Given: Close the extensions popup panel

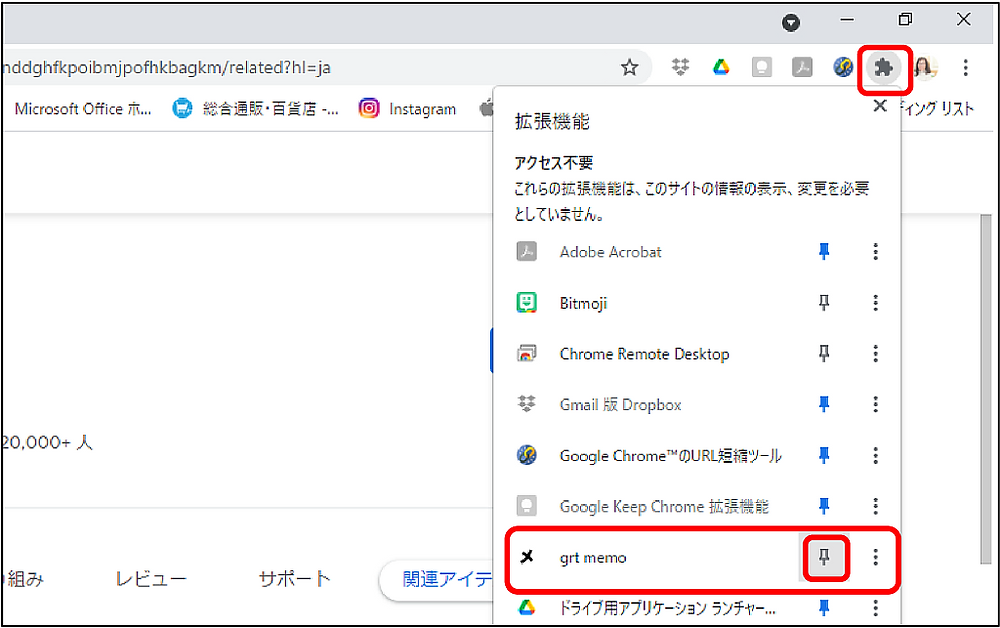Looking at the screenshot, I should [x=880, y=106].
